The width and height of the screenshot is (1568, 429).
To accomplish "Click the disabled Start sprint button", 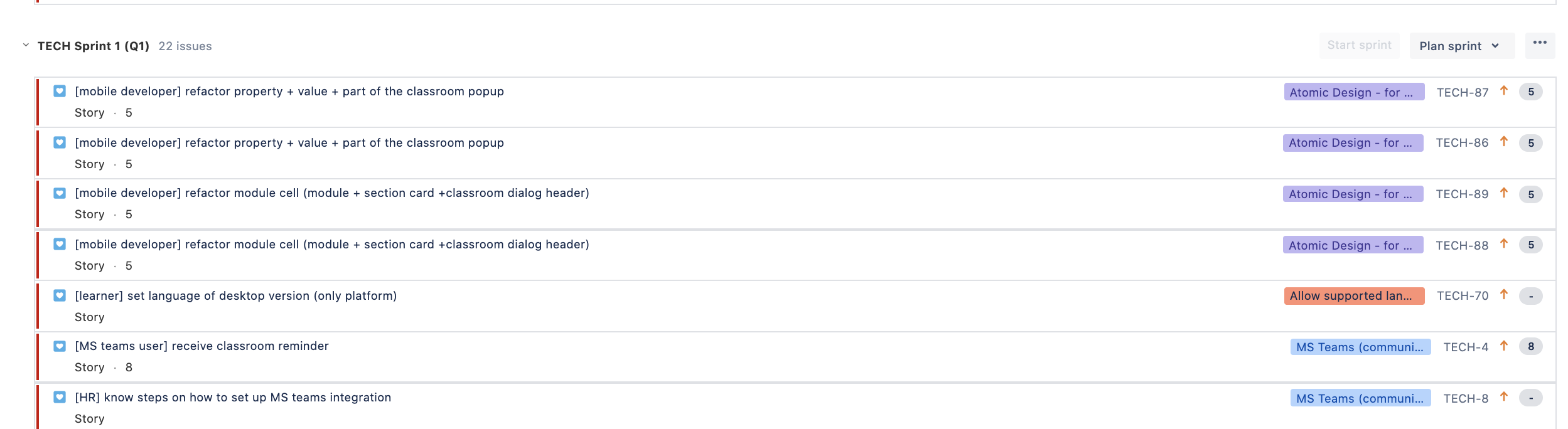I will point(1359,45).
